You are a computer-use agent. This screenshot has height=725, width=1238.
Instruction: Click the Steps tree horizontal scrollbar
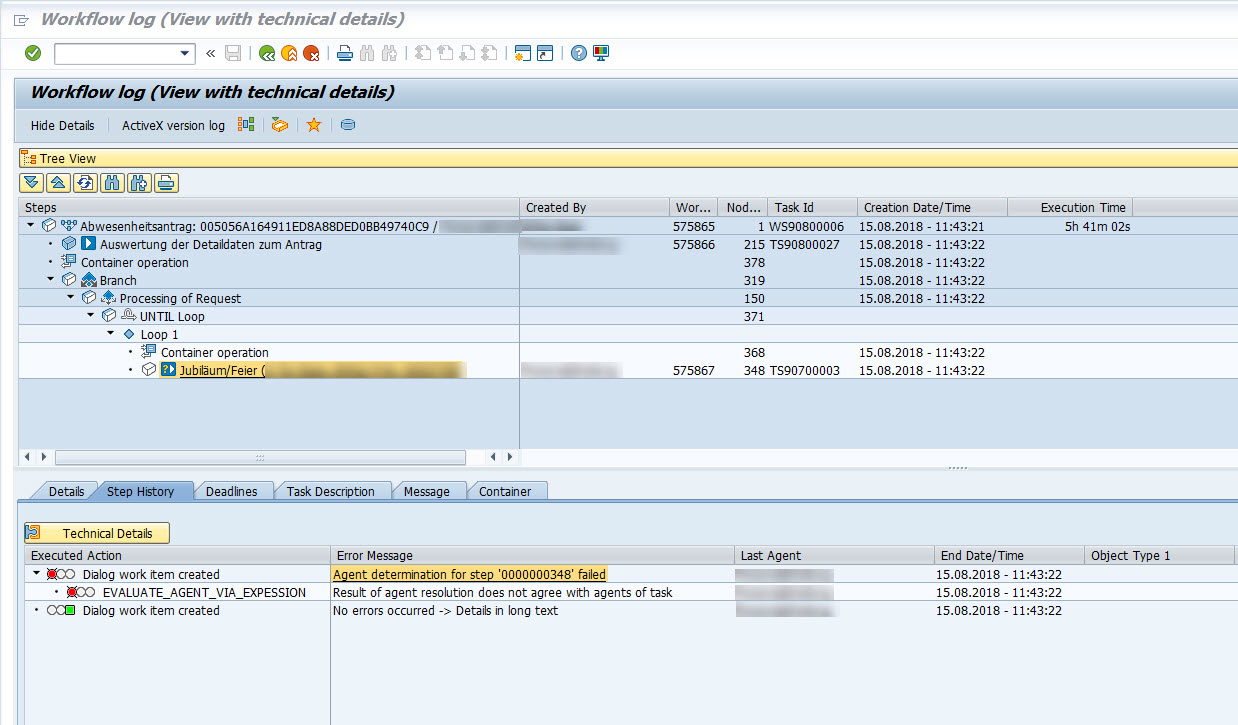(260, 457)
